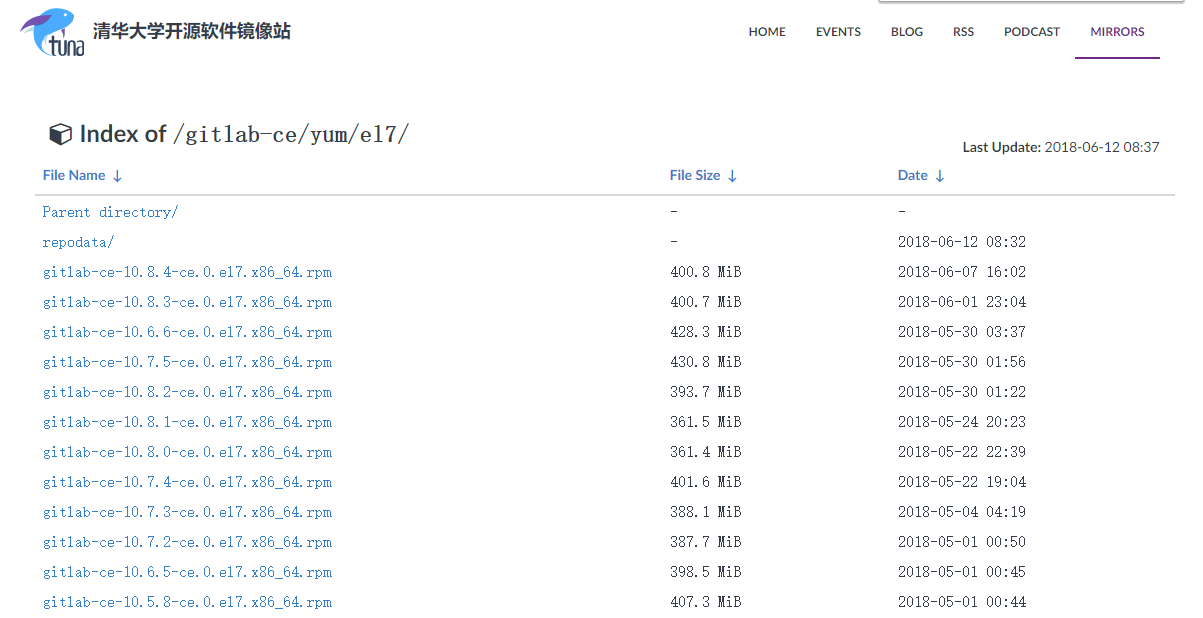
Task: Download gitlab-ce-10.5.8 rpm file
Action: pyautogui.click(x=187, y=602)
